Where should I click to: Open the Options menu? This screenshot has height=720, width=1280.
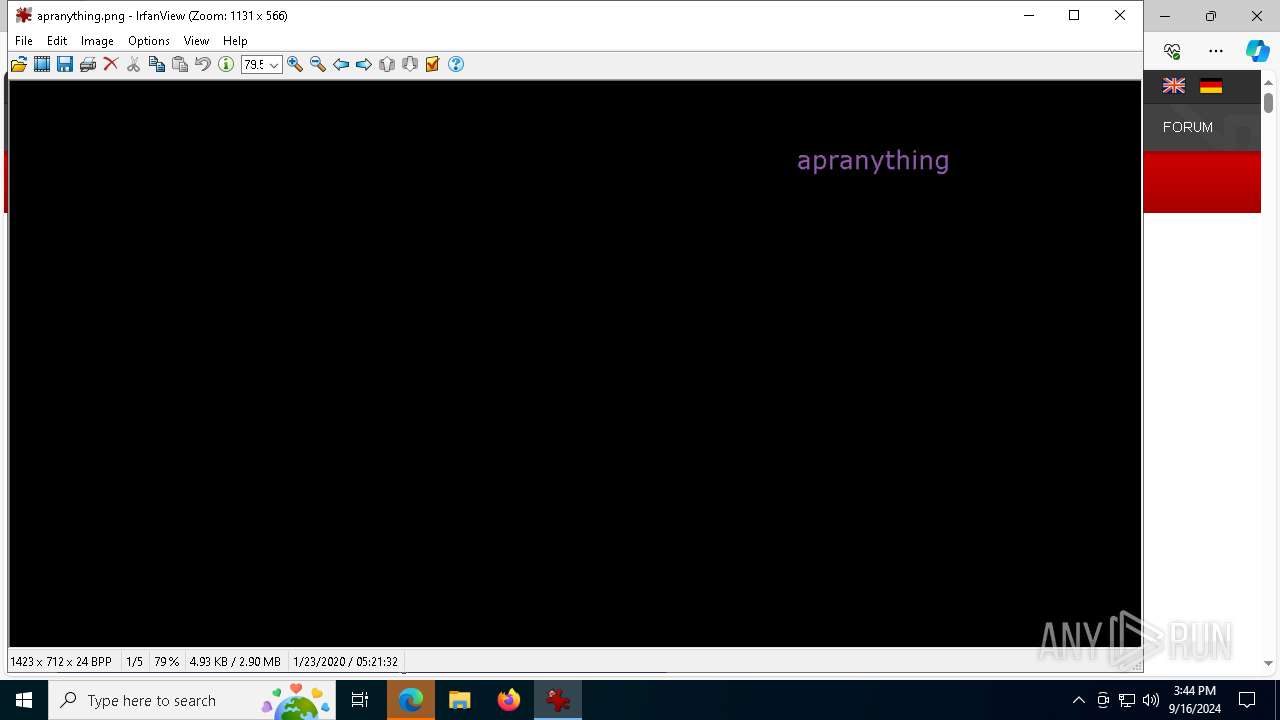tap(149, 41)
